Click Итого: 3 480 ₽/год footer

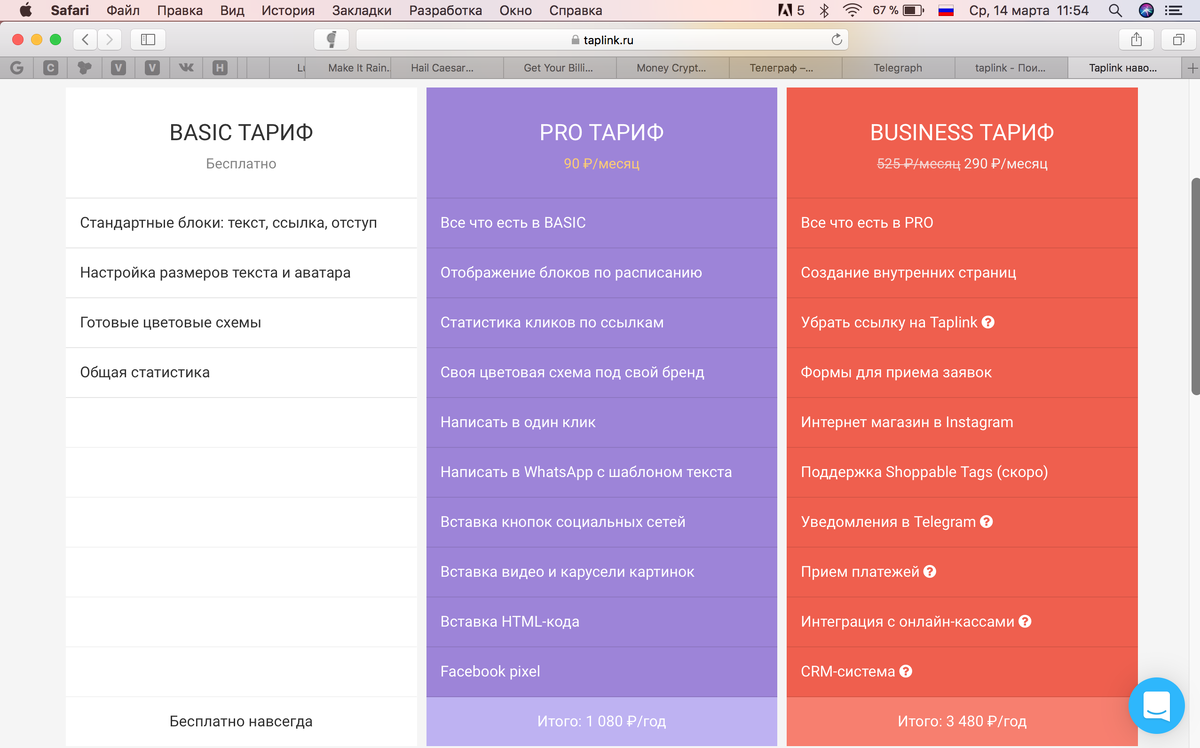[x=962, y=721]
